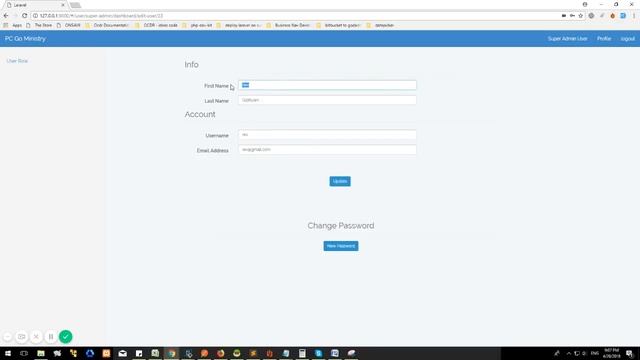This screenshot has width=640, height=360.
Task: Click the blue extension icon in toolbar
Action: pyautogui.click(x=623, y=16)
